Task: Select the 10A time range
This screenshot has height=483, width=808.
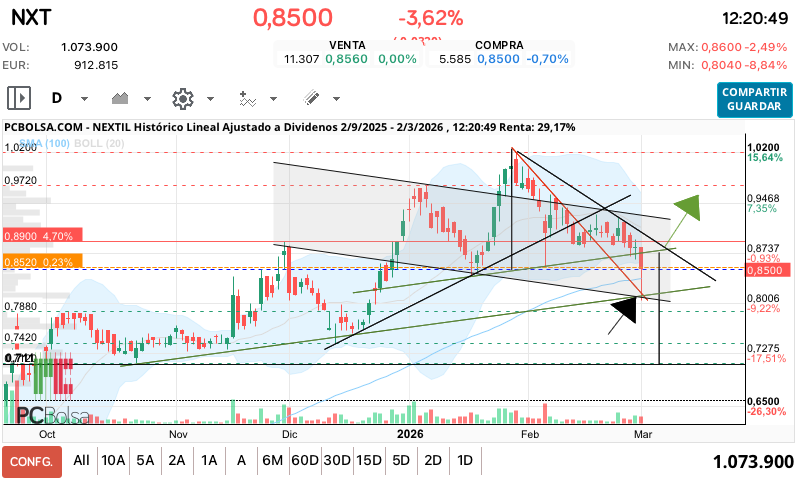Action: (113, 460)
